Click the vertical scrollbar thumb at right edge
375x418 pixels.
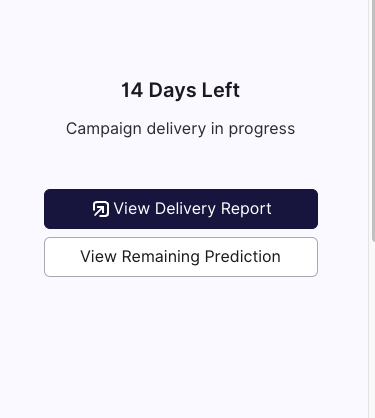click(373, 120)
